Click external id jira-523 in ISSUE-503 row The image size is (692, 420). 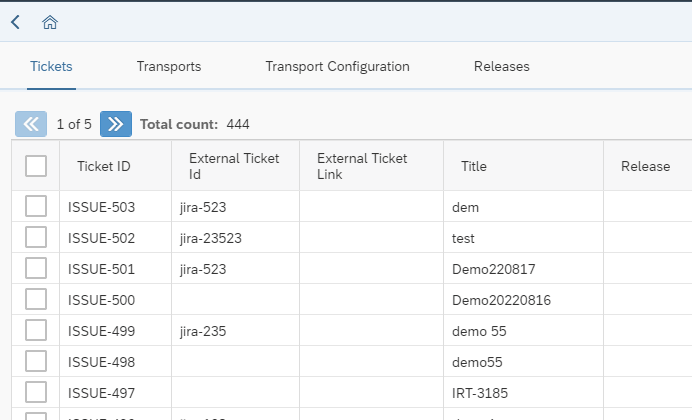pyautogui.click(x=203, y=207)
